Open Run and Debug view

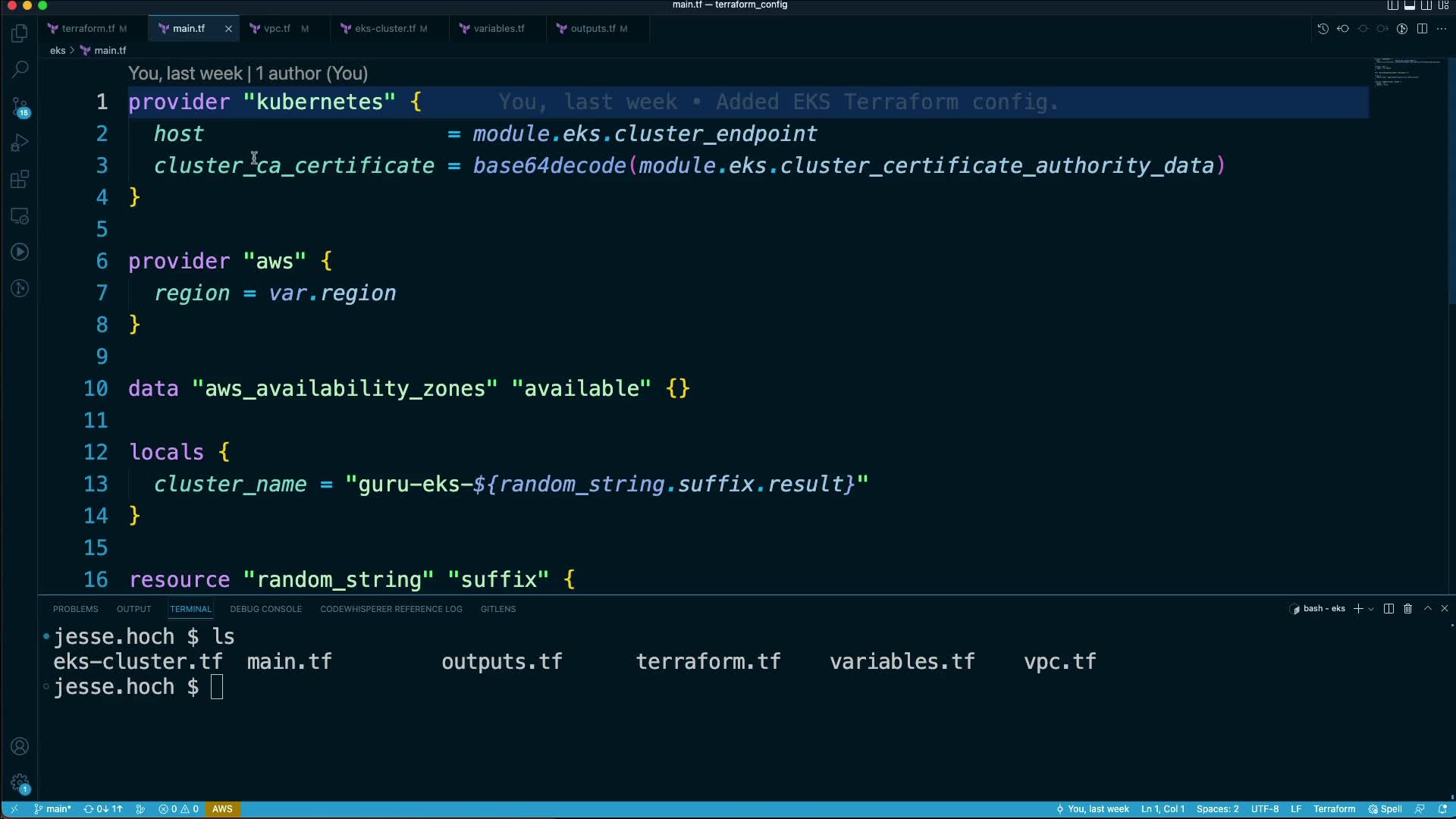click(x=20, y=143)
